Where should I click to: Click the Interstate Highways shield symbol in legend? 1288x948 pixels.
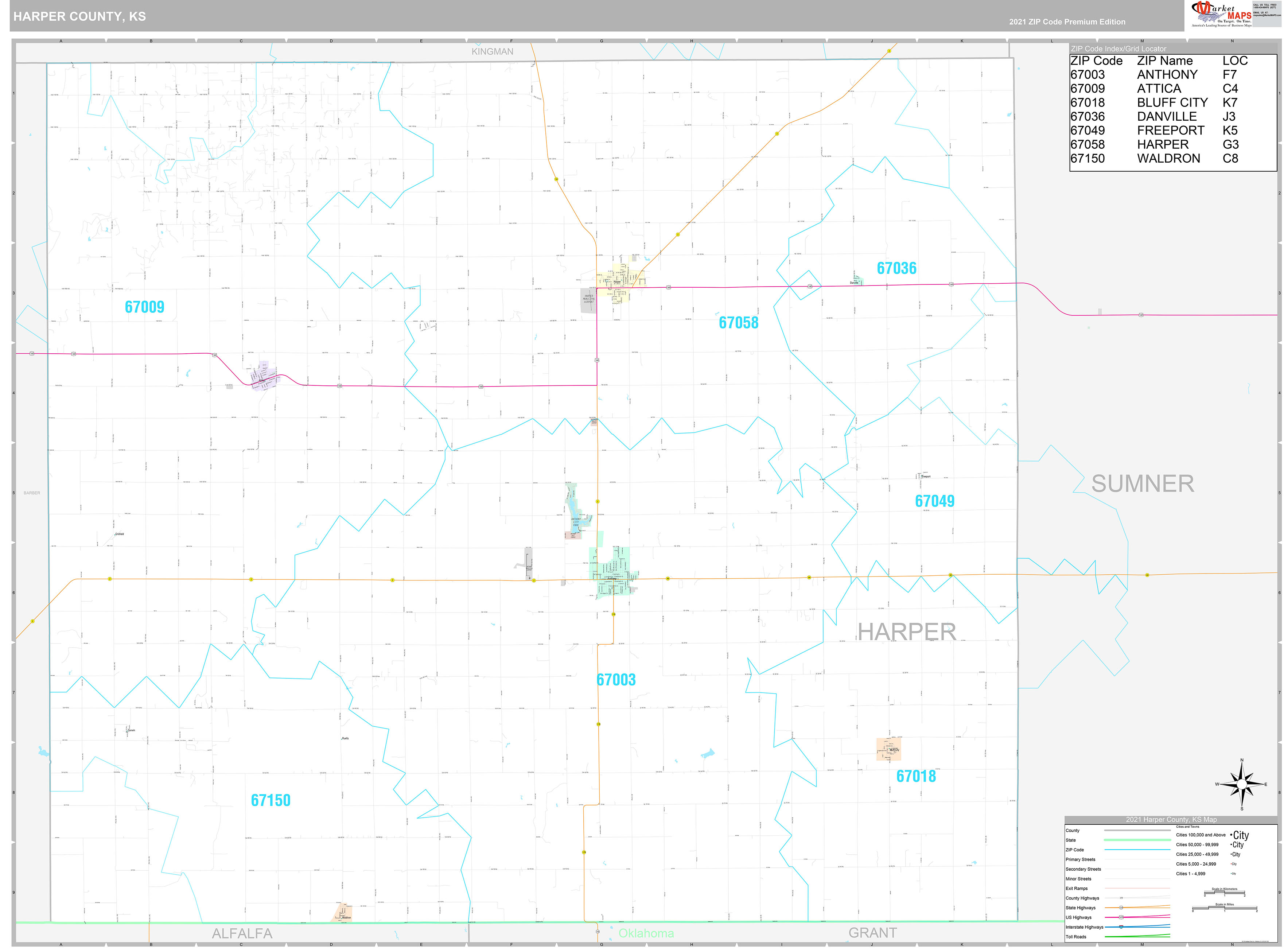click(x=1121, y=927)
